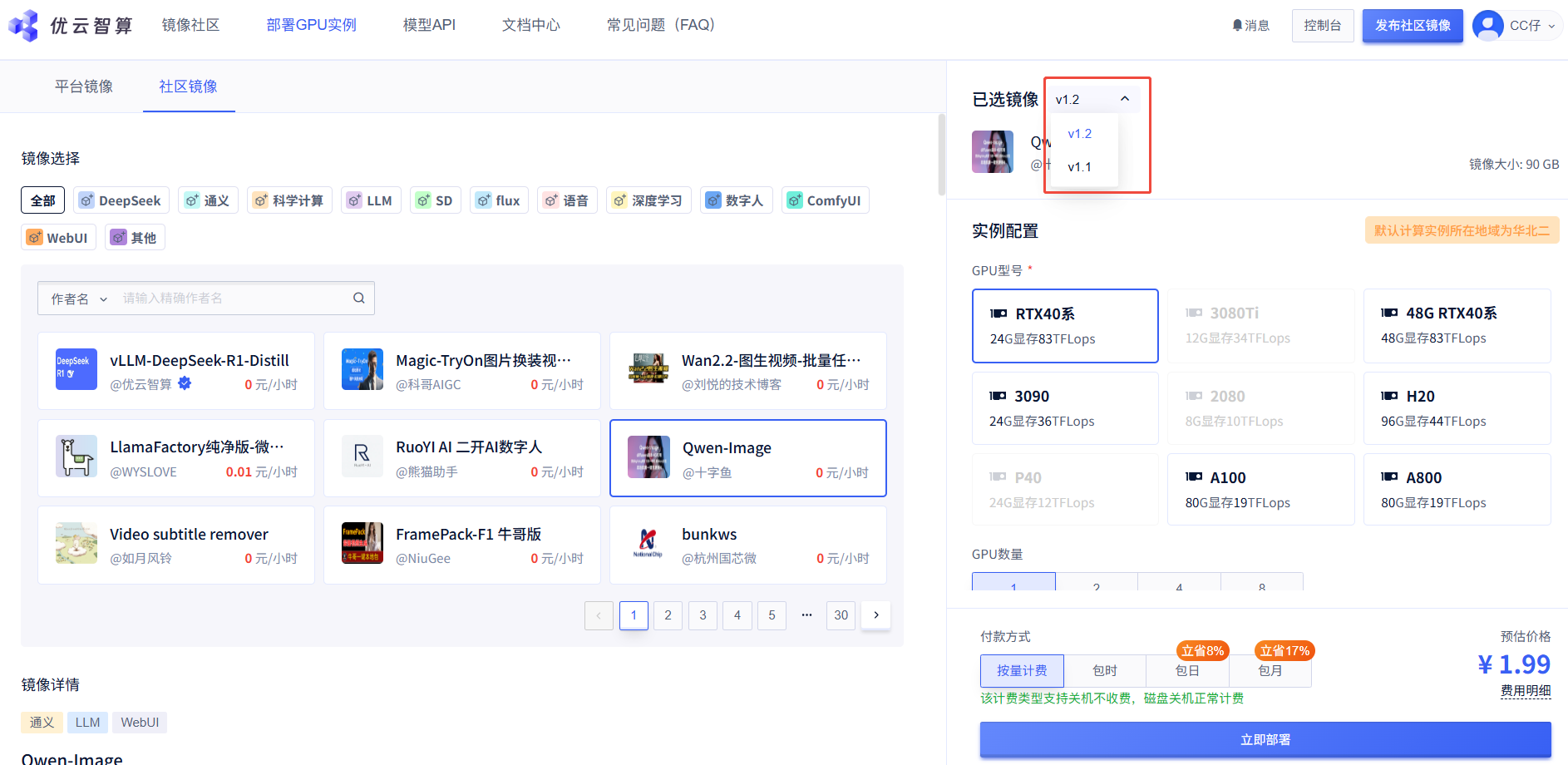Select the bunkws card icon
This screenshot has height=765, width=1568.
tap(648, 543)
